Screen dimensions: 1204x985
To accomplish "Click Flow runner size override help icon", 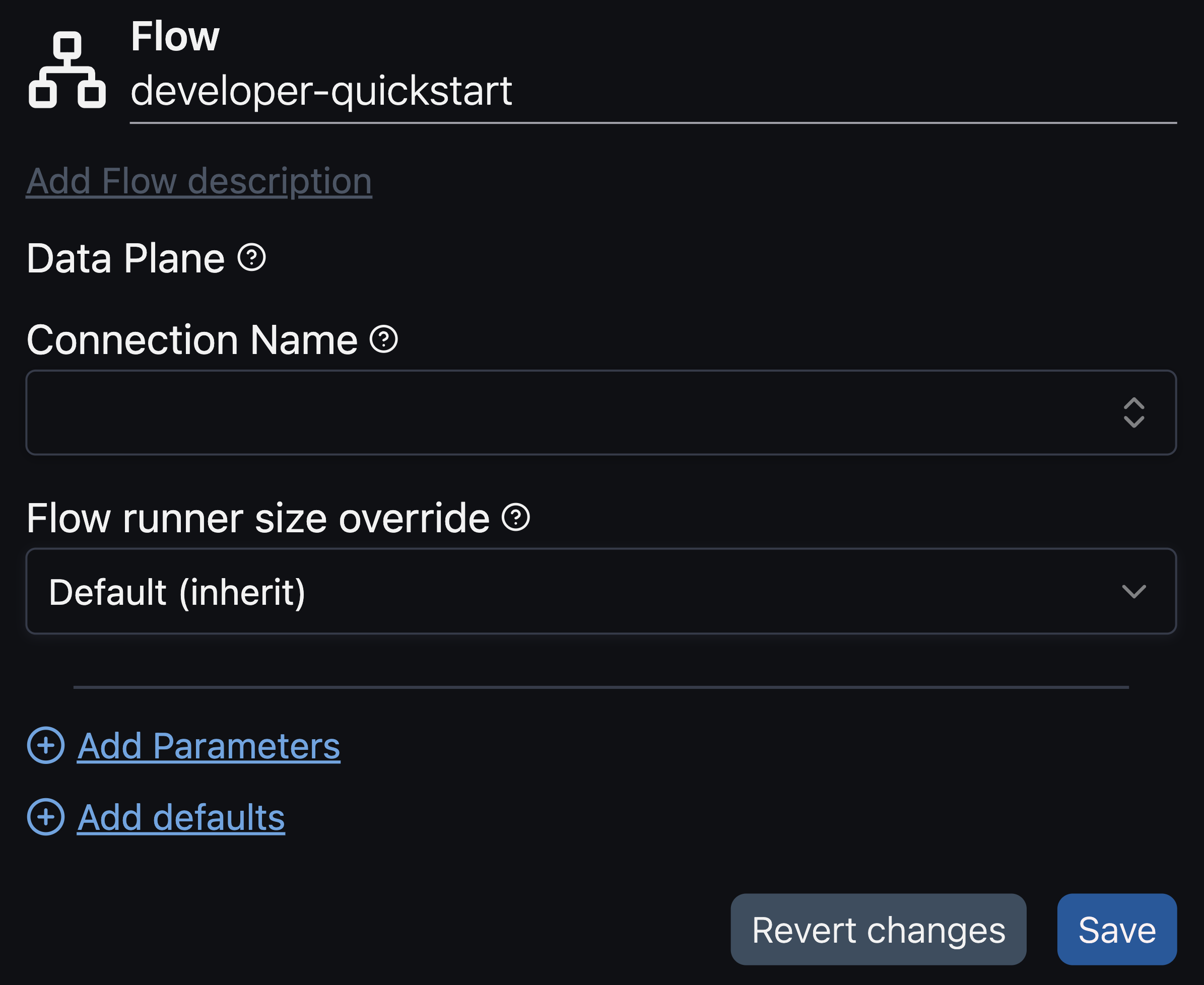I will pyautogui.click(x=516, y=518).
